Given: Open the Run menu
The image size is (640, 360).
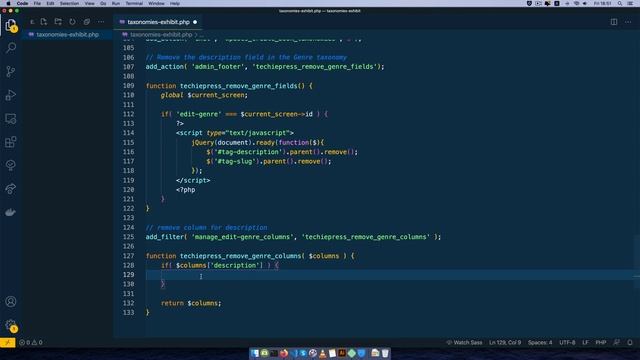Looking at the screenshot, I should coord(116,3).
